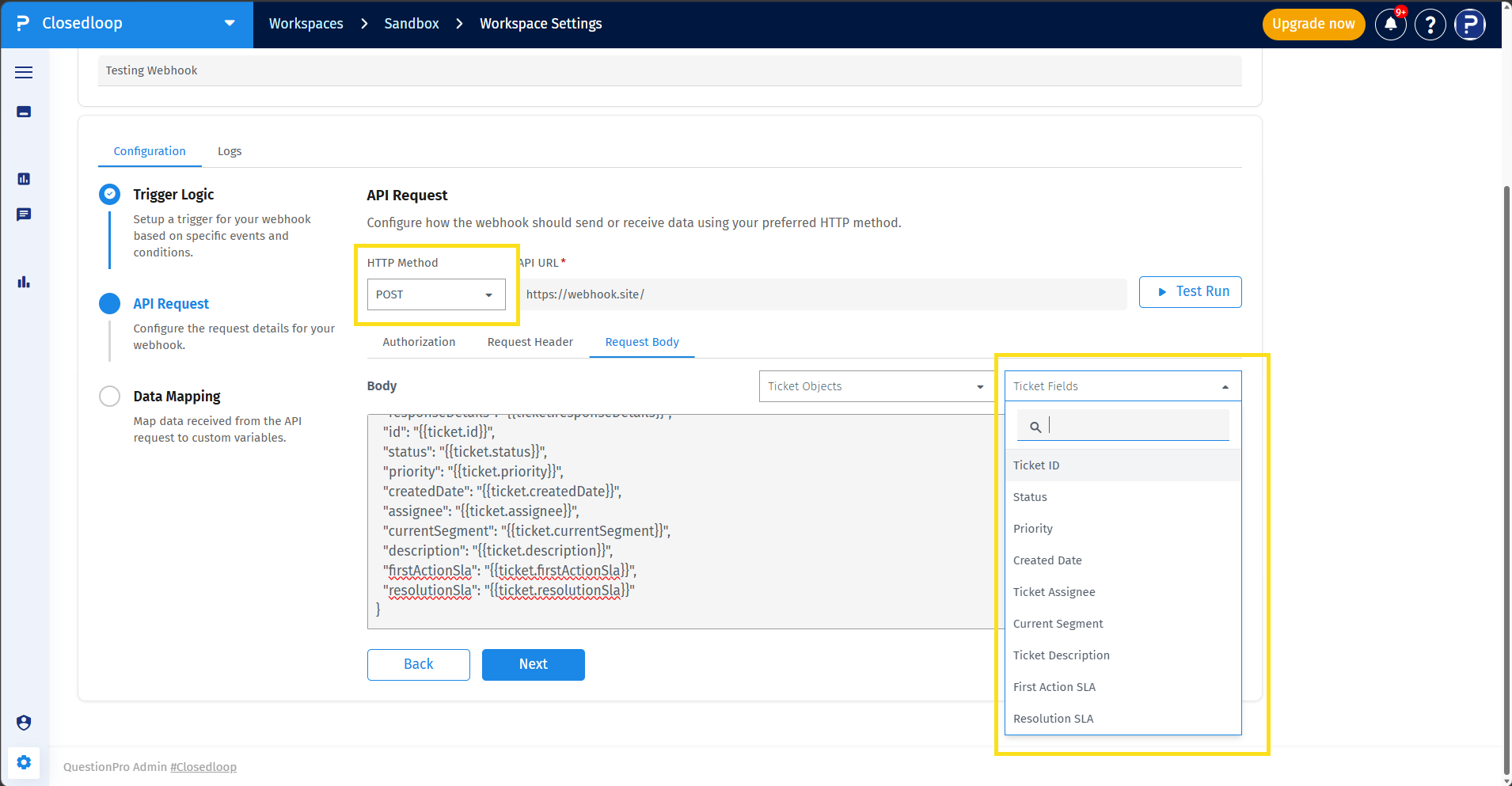The height and width of the screenshot is (786, 1512).
Task: Open the chat messages icon in sidebar
Action: tap(24, 215)
